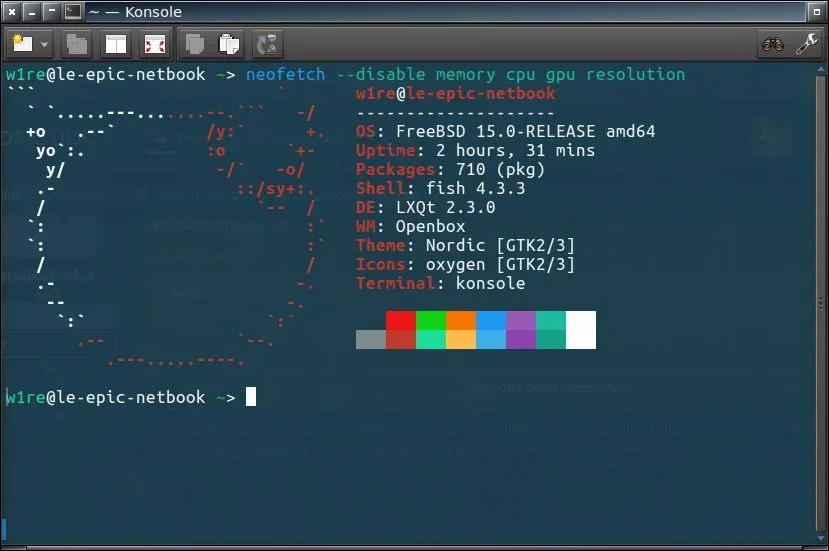Open settings with the wrench icon
Viewport: 829px width, 551px height.
point(807,44)
